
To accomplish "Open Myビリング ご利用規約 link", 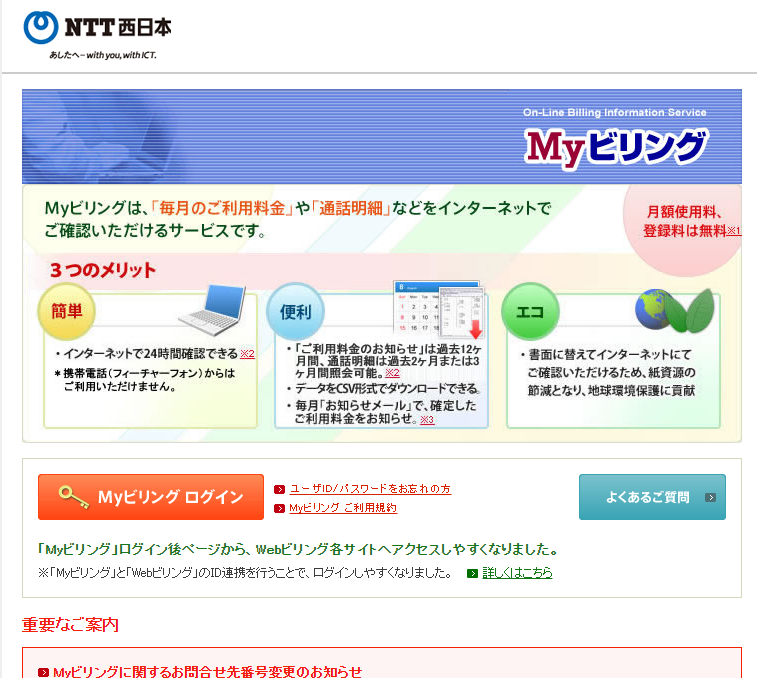I will pyautogui.click(x=343, y=508).
